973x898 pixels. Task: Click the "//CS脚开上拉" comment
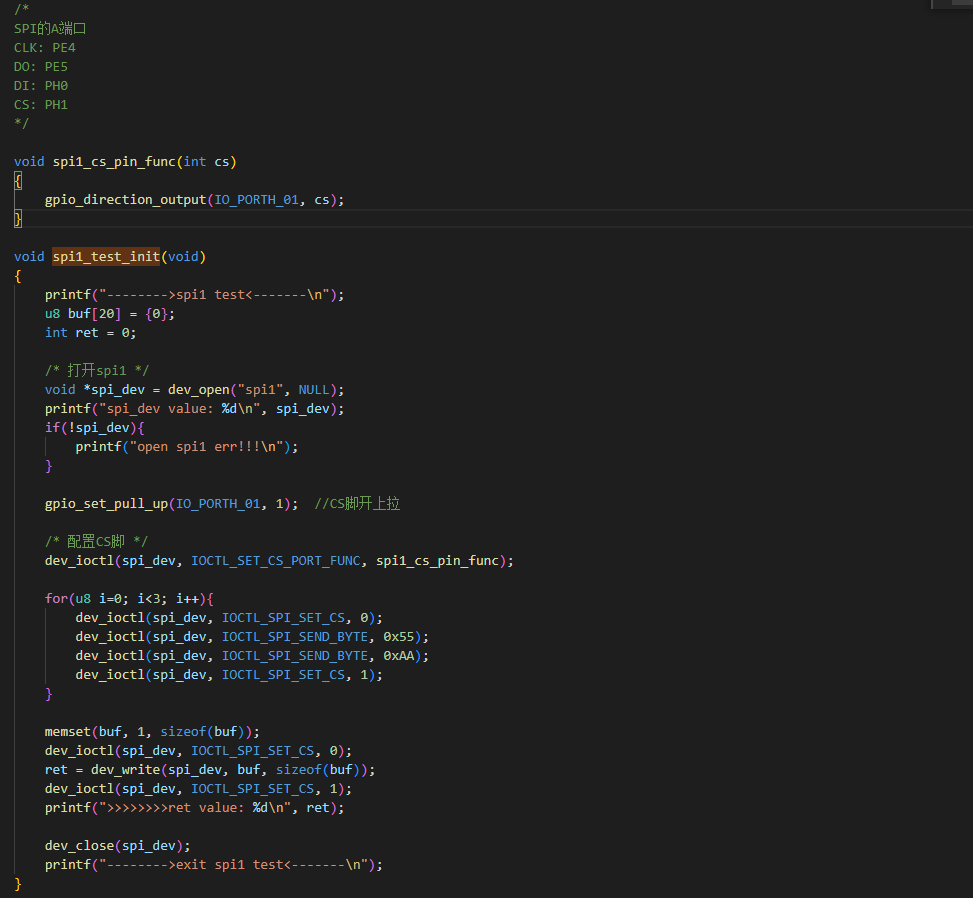(357, 503)
